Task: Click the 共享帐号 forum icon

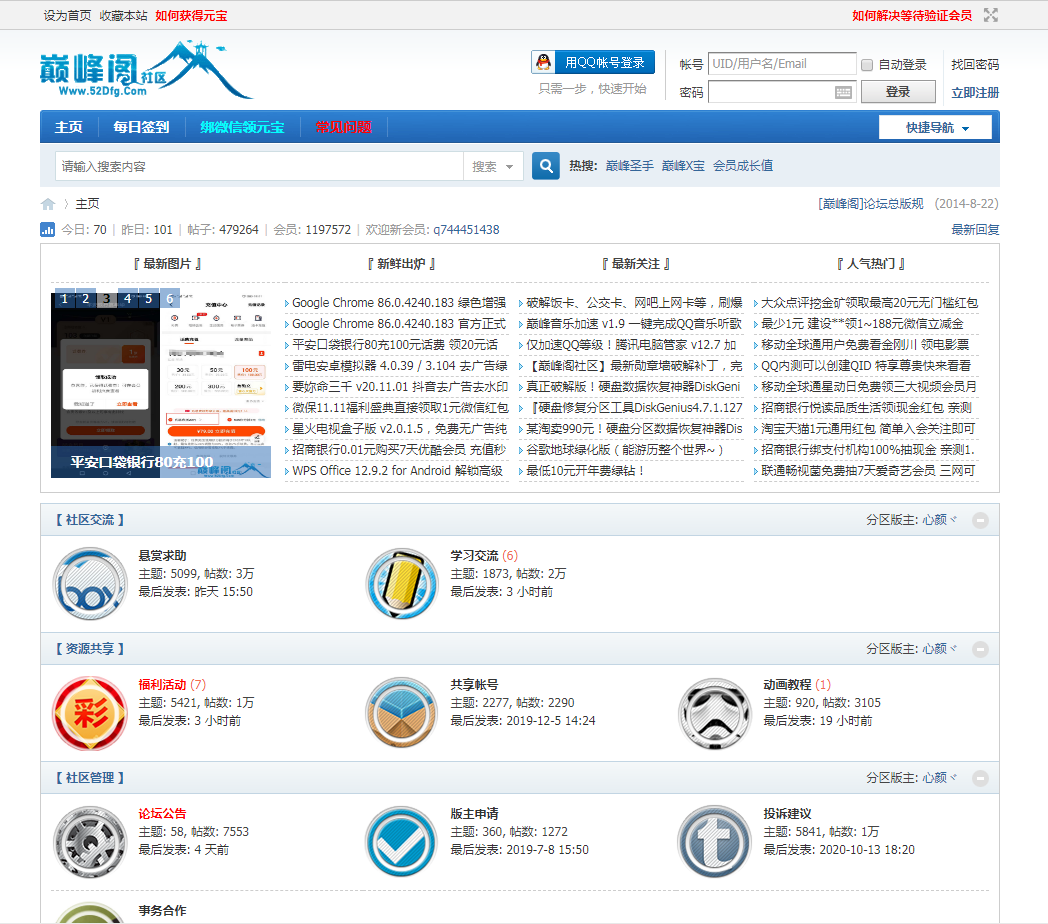Action: tap(402, 713)
